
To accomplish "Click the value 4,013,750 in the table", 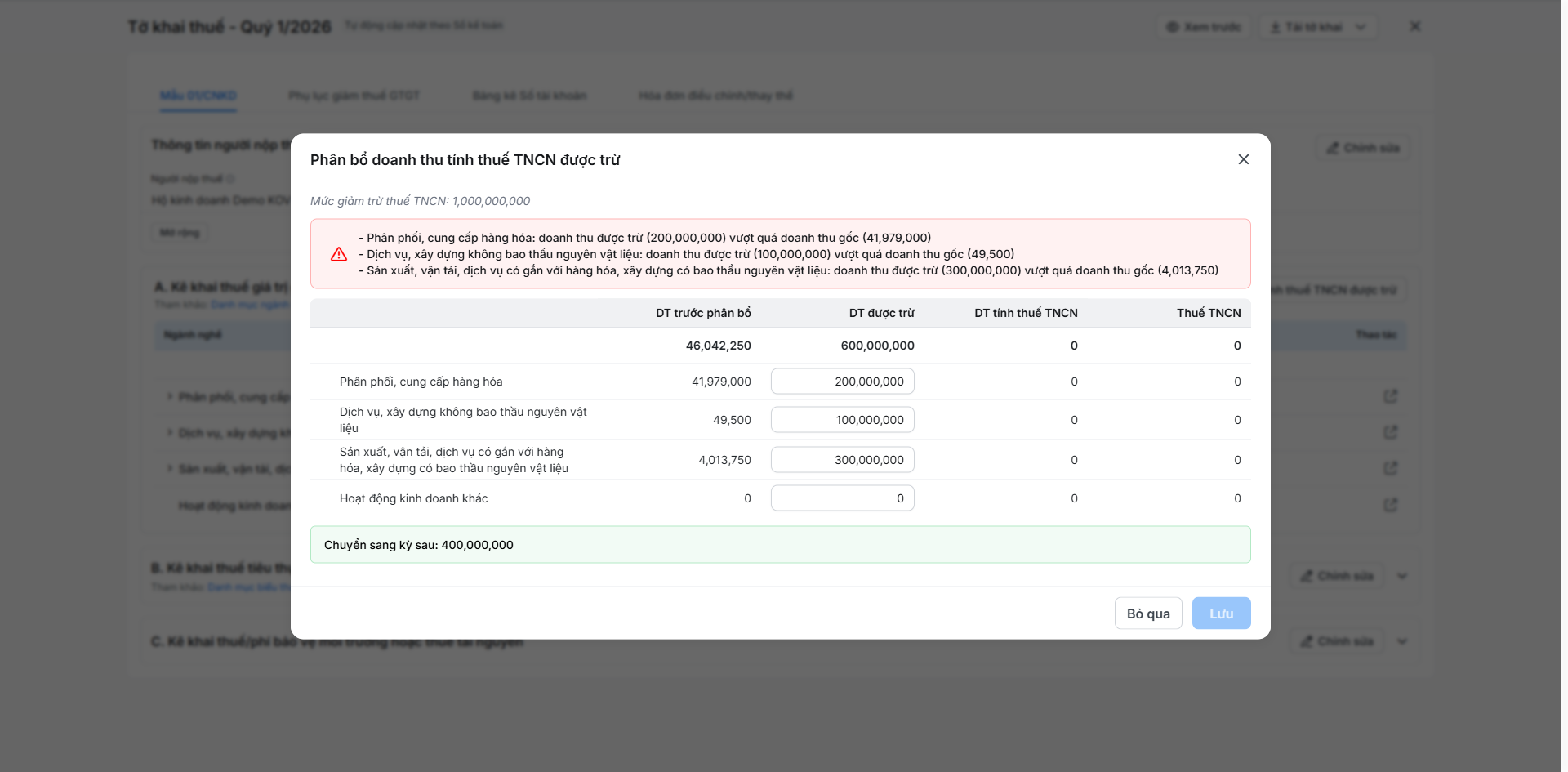I will coord(724,460).
